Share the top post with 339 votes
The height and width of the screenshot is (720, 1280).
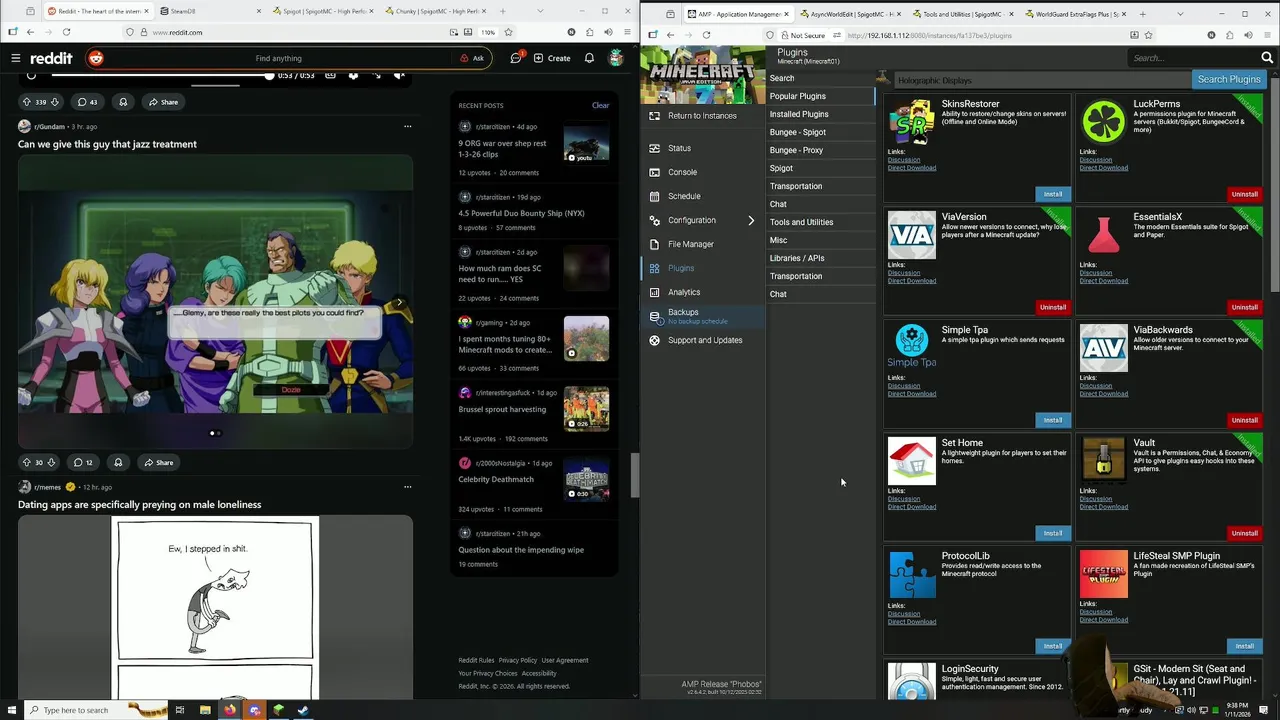(163, 102)
